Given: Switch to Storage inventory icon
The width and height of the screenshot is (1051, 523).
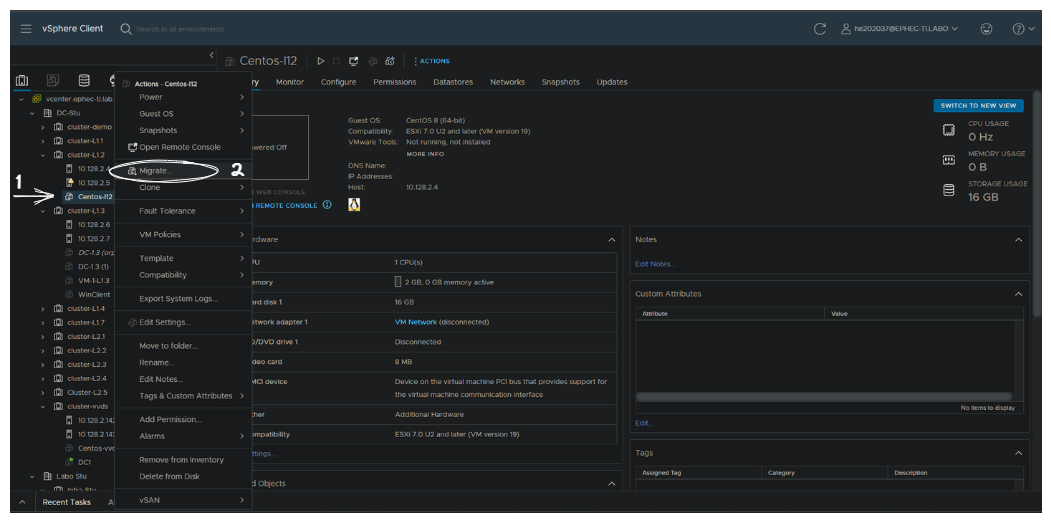Looking at the screenshot, I should 84,80.
